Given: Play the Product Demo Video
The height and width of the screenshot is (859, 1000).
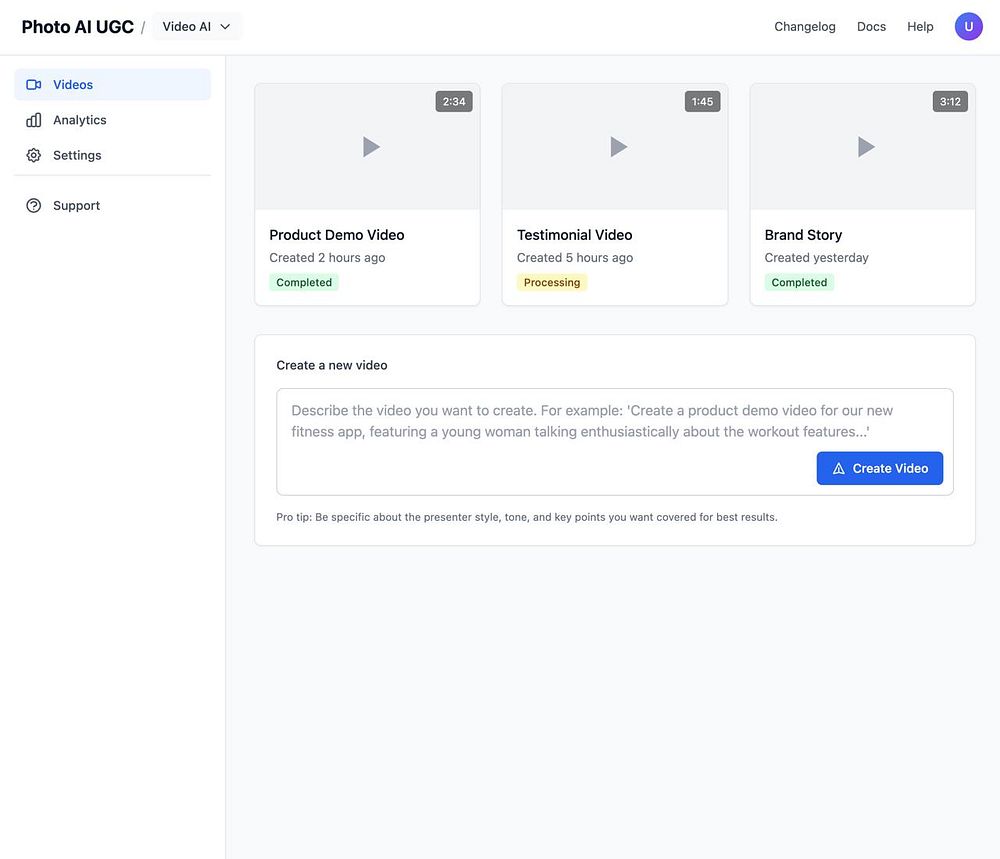Looking at the screenshot, I should 370,147.
